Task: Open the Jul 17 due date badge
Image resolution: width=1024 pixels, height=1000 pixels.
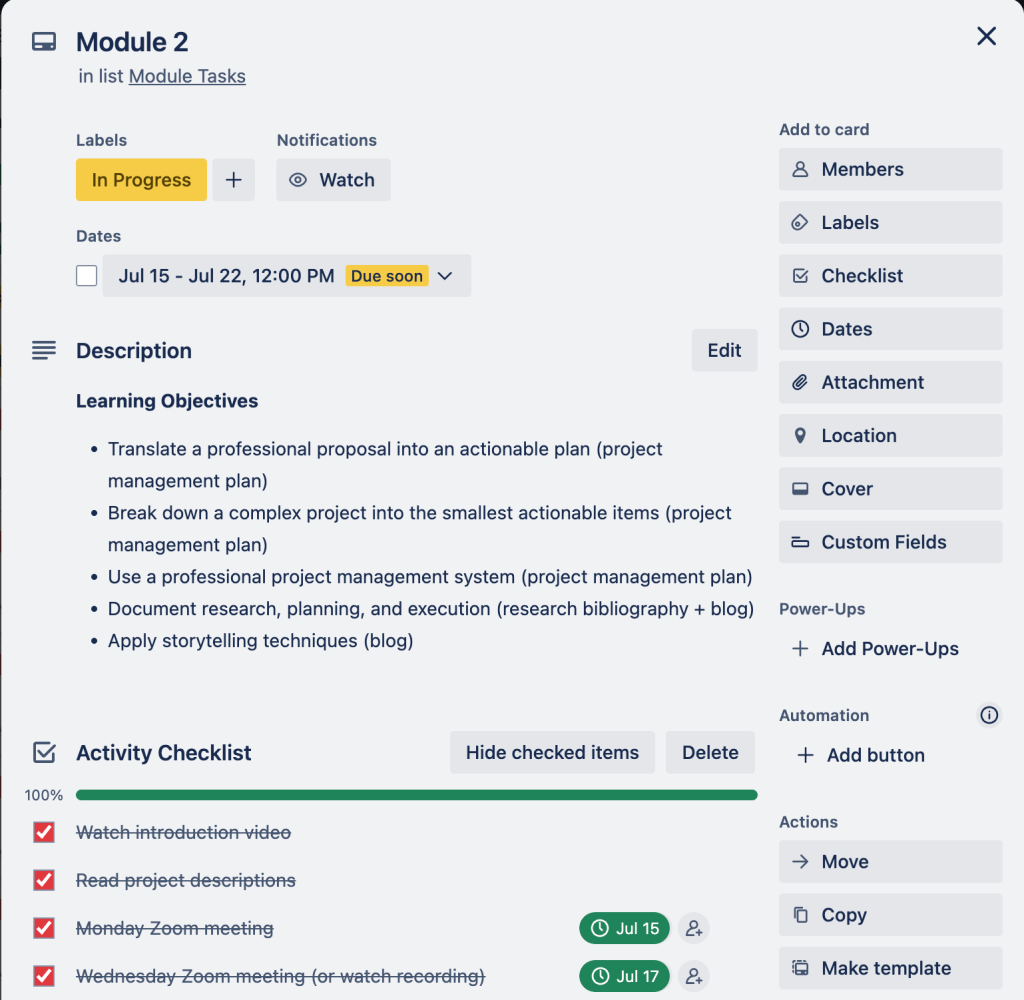Action: [624, 975]
